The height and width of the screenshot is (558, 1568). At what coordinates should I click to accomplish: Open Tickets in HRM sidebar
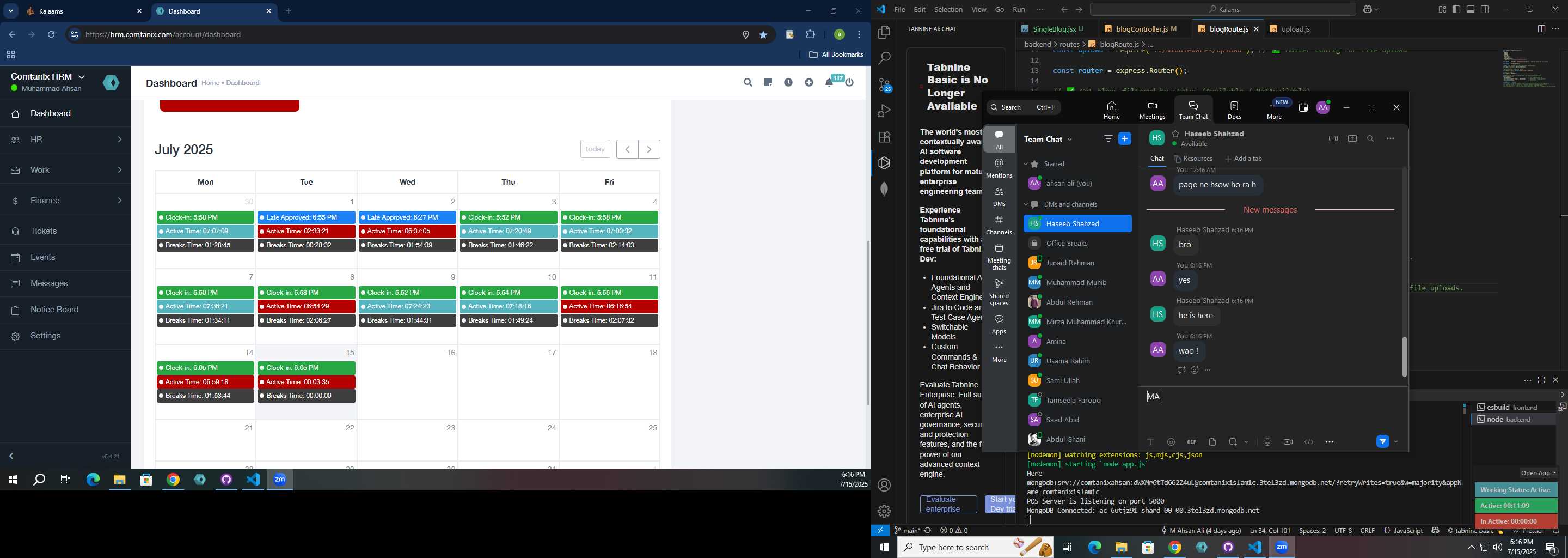65,232
